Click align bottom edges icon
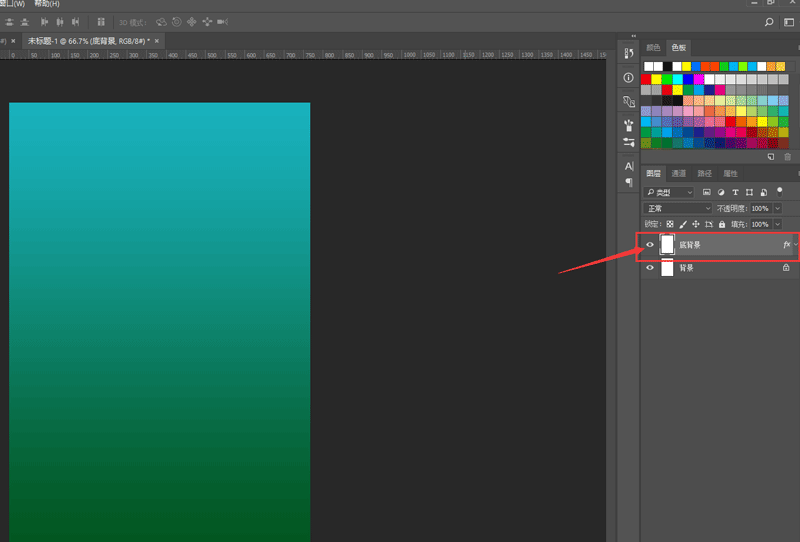800x542 pixels. tap(24, 22)
